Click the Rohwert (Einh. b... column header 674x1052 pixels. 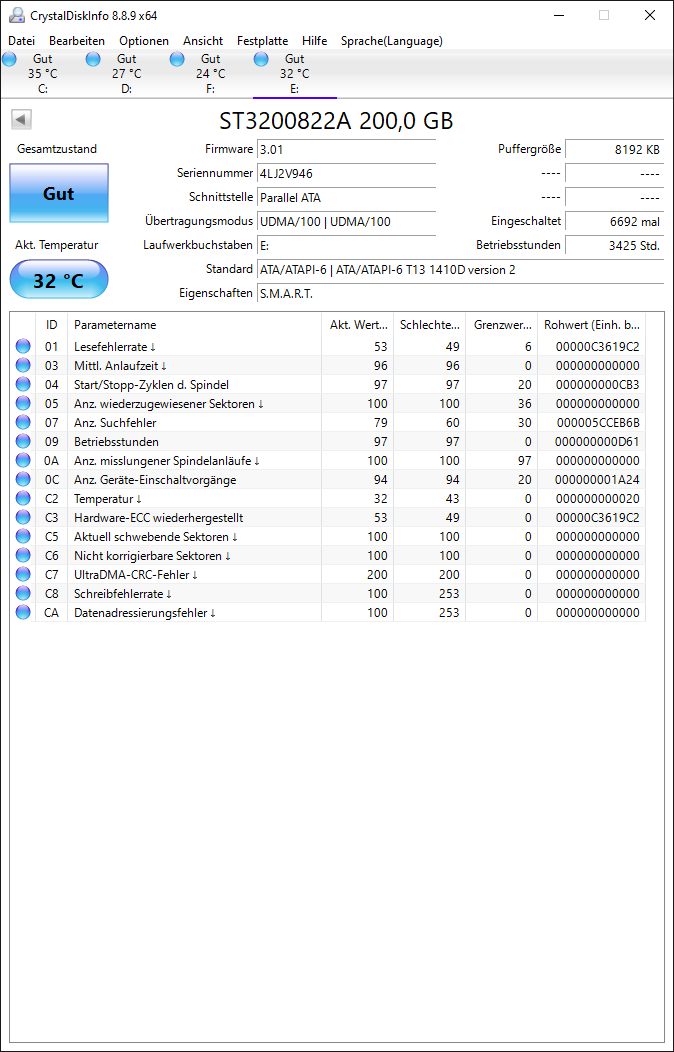point(592,325)
